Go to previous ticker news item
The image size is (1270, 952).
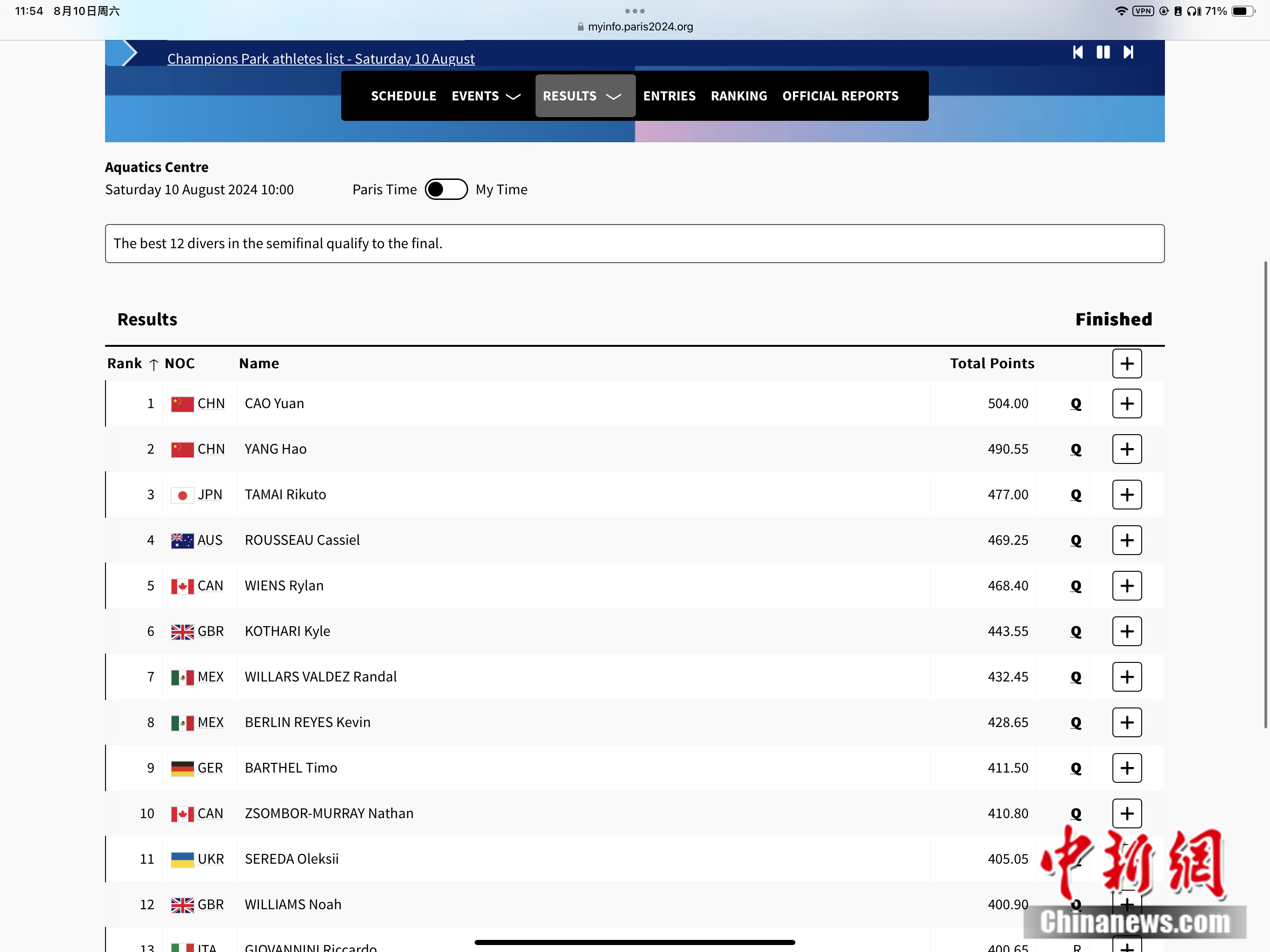(x=1078, y=52)
